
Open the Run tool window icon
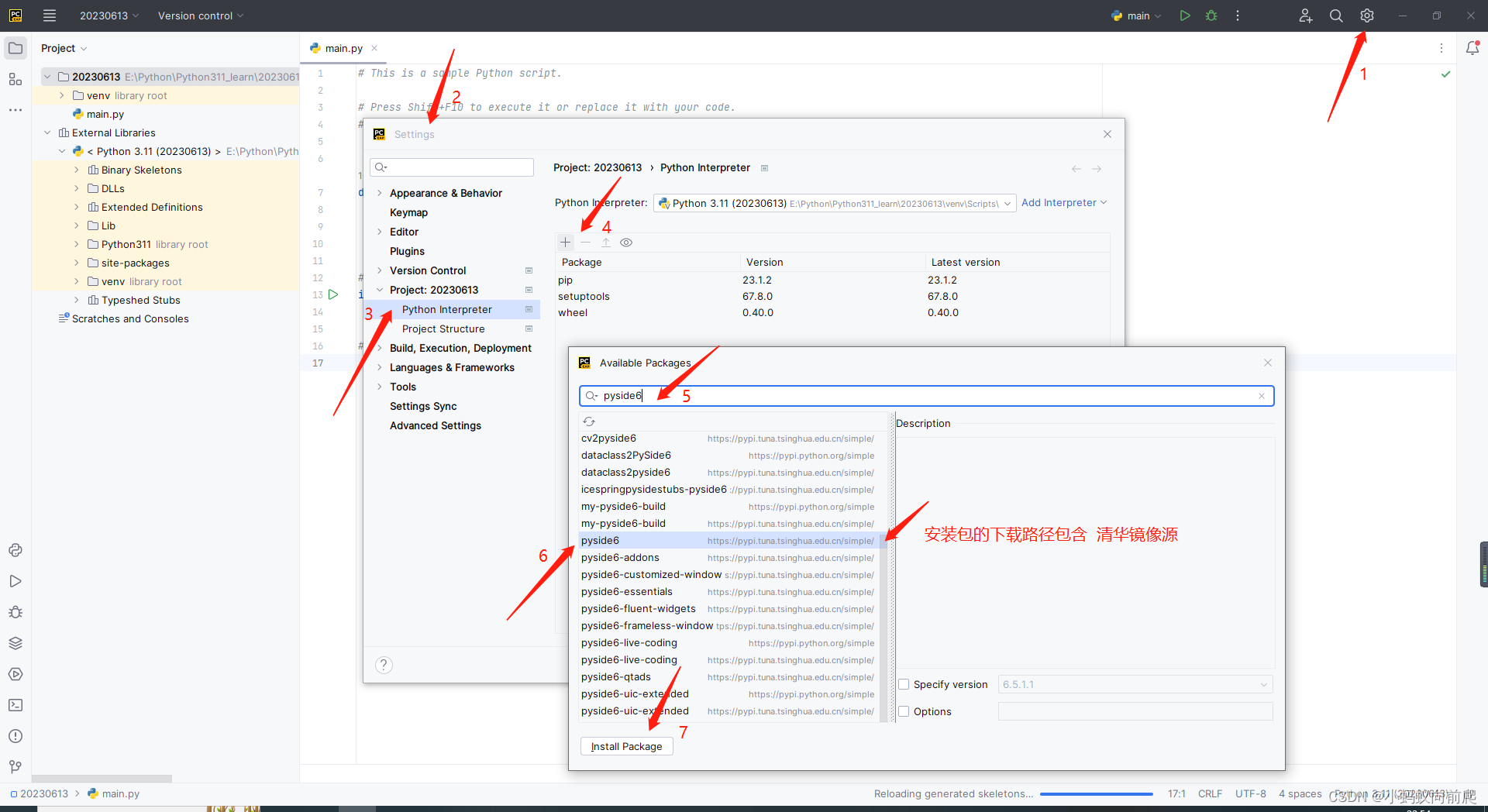[x=15, y=581]
